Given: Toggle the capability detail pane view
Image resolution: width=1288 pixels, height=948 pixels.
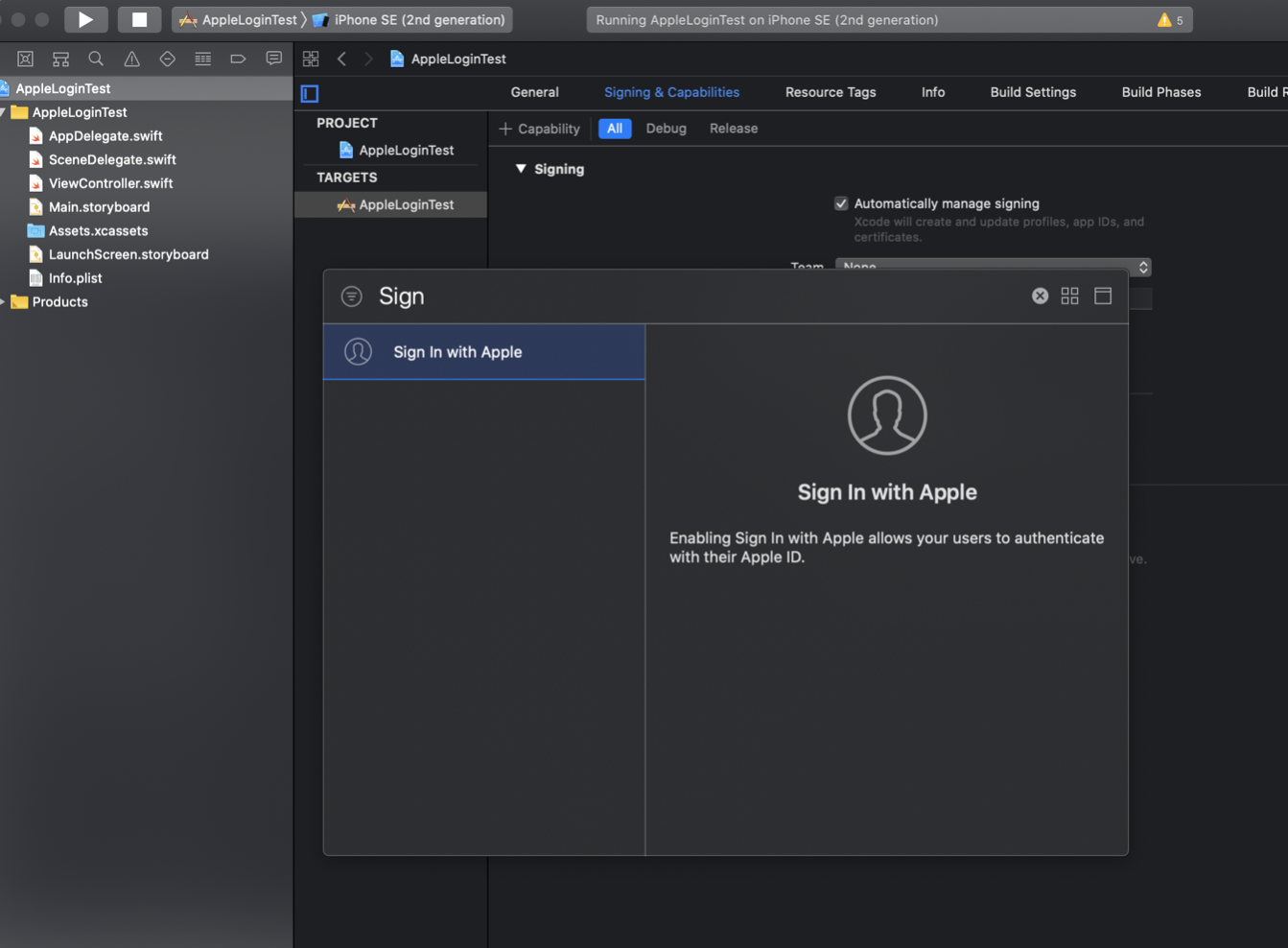Looking at the screenshot, I should (x=1103, y=296).
